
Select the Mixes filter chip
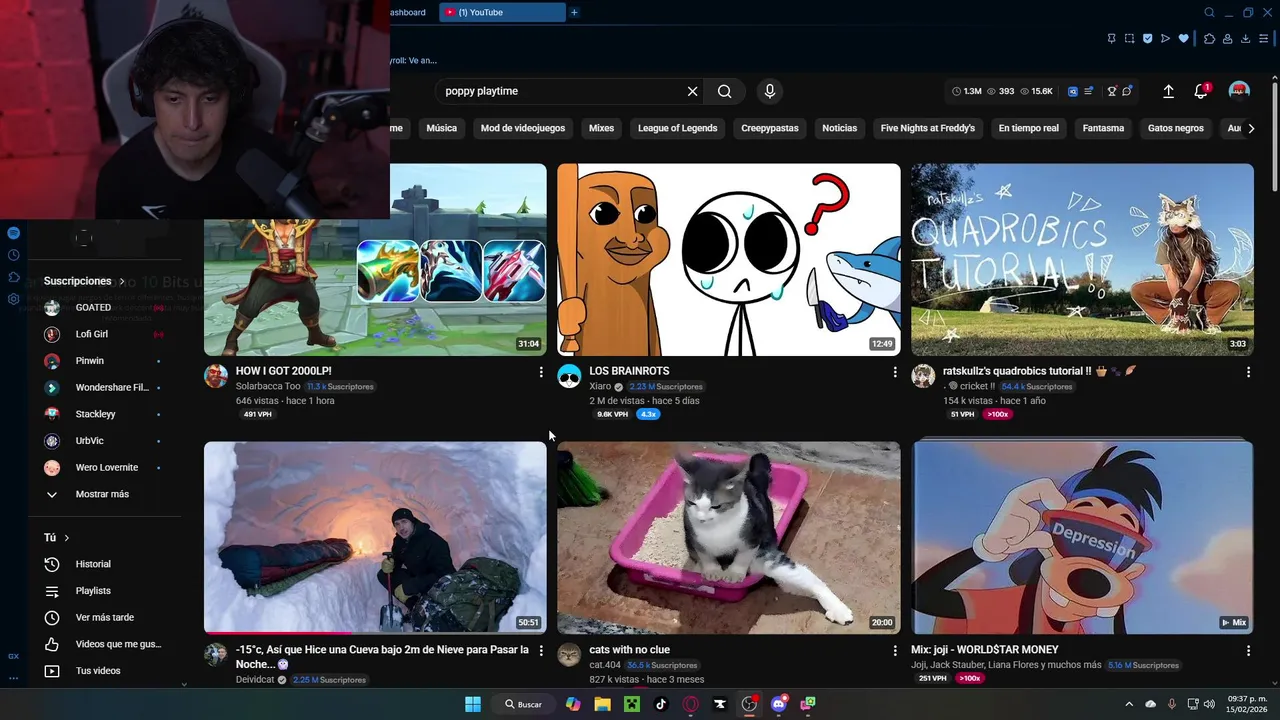[x=601, y=128]
